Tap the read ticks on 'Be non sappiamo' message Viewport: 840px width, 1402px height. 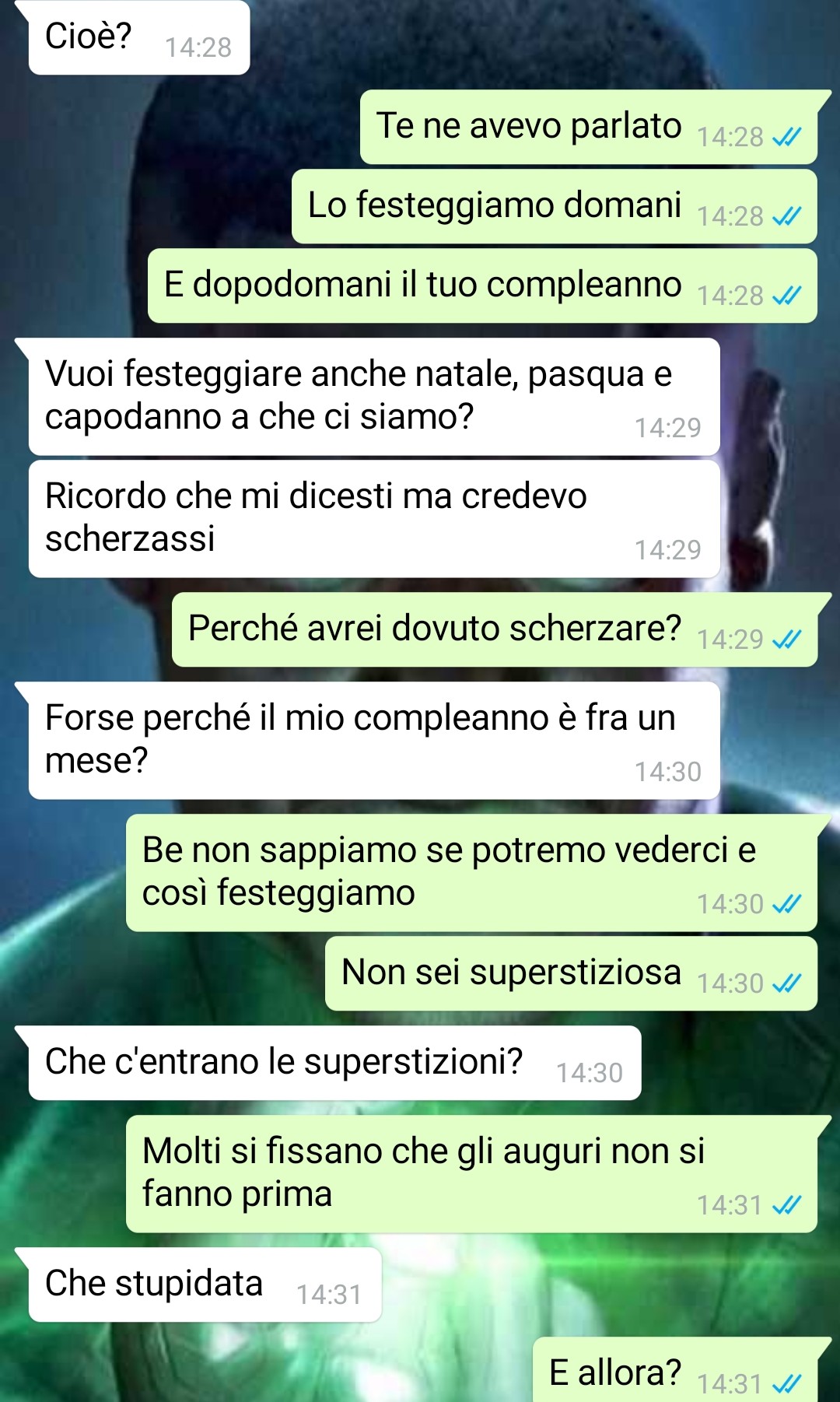pos(786,905)
